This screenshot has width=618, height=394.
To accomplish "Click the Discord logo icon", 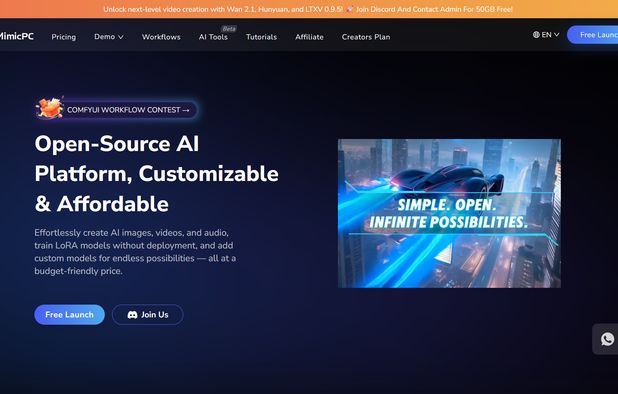I will pos(132,315).
